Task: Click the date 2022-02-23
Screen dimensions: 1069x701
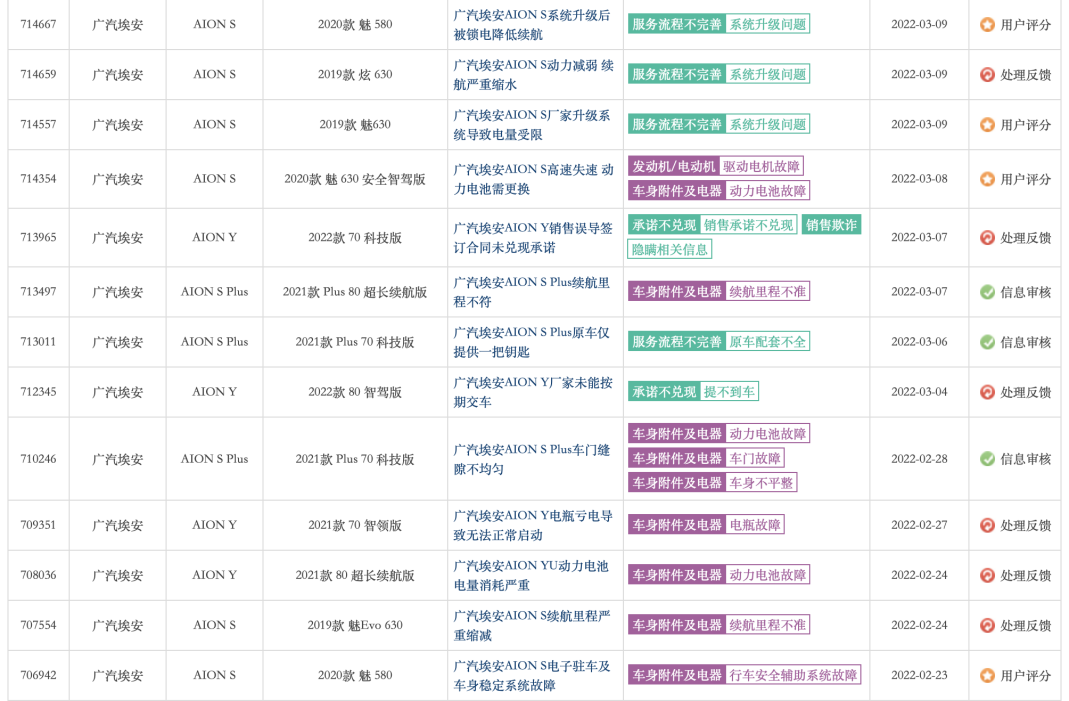Action: click(919, 675)
